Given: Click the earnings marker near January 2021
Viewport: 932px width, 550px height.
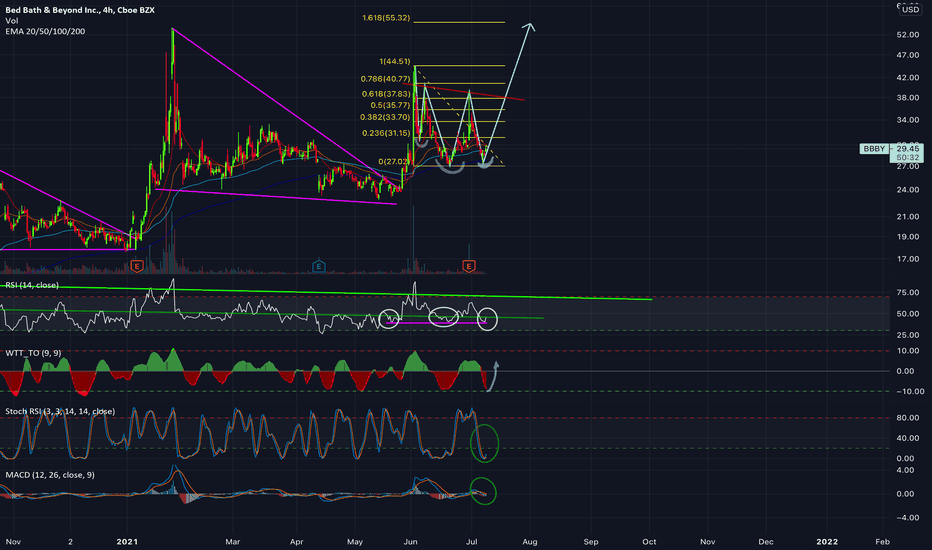Looking at the screenshot, I should [137, 266].
